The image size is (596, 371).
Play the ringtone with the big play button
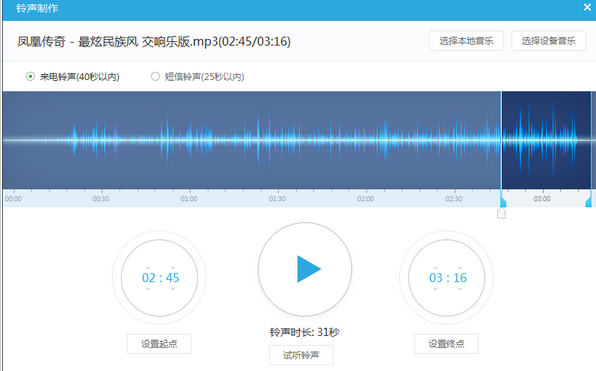tap(305, 270)
